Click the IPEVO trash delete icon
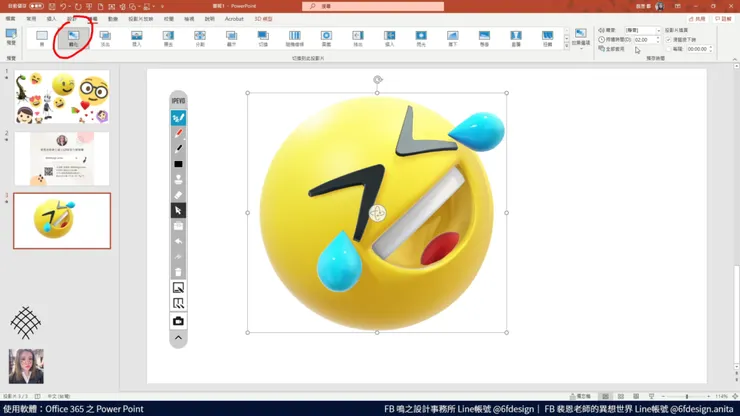 (x=178, y=272)
